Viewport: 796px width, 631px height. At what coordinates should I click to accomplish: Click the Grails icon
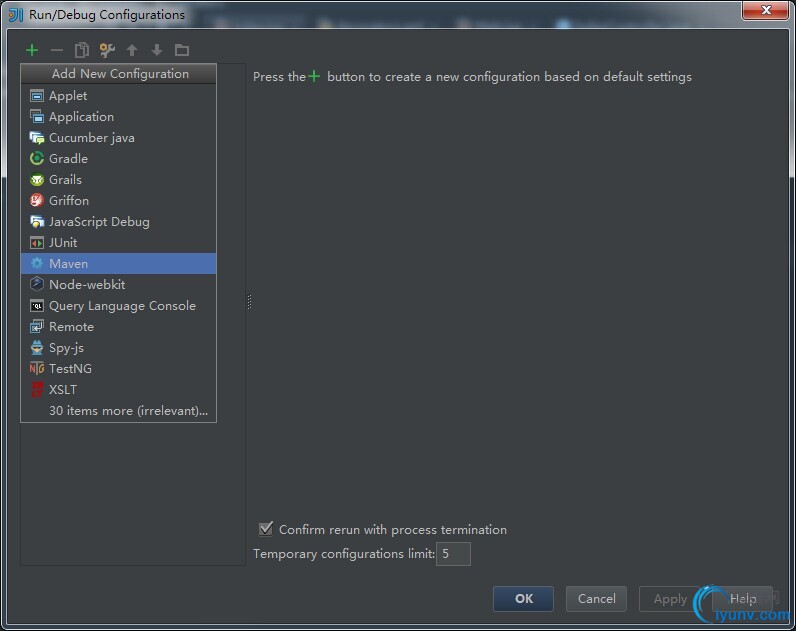point(37,180)
